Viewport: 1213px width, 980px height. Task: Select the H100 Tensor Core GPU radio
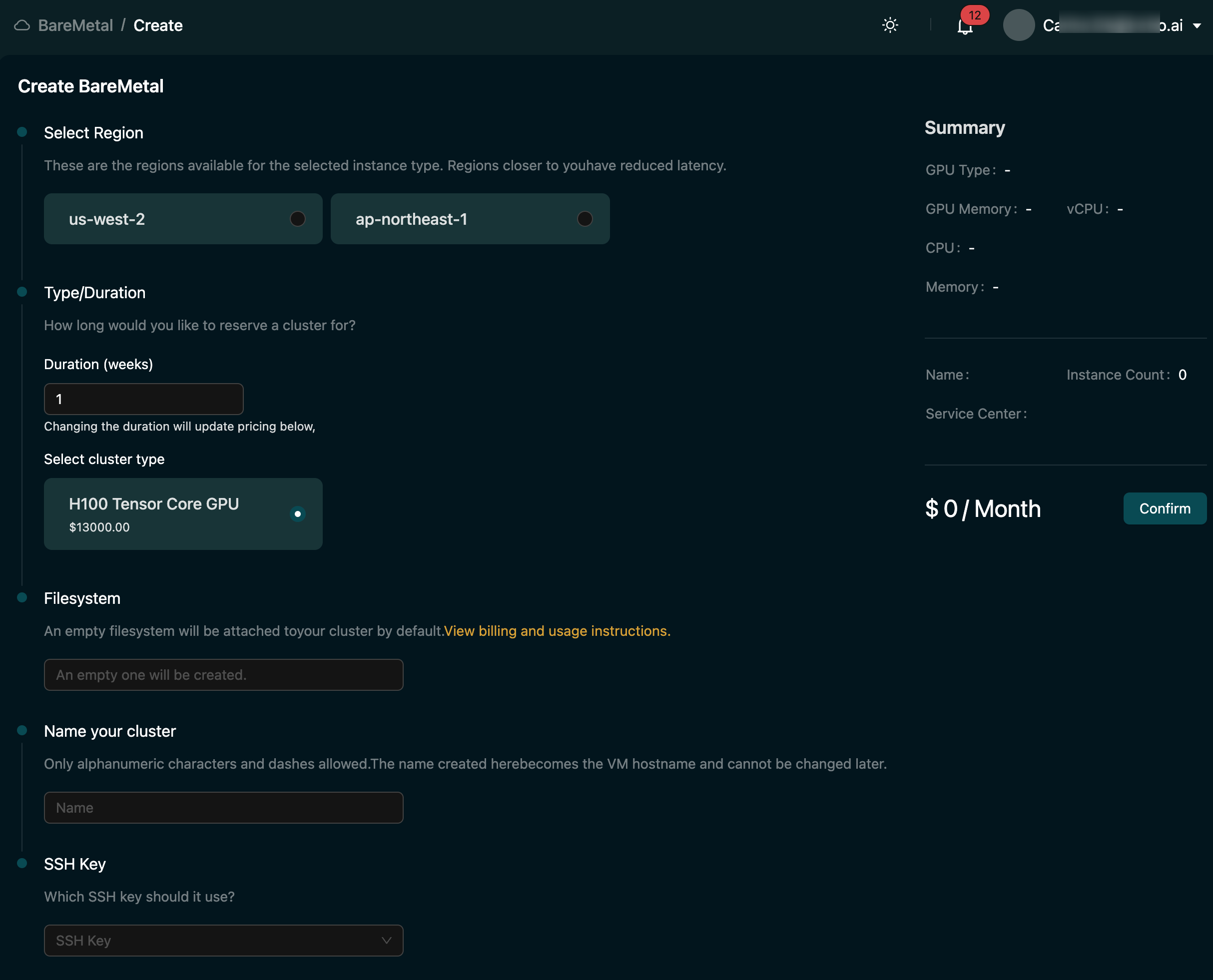(298, 513)
